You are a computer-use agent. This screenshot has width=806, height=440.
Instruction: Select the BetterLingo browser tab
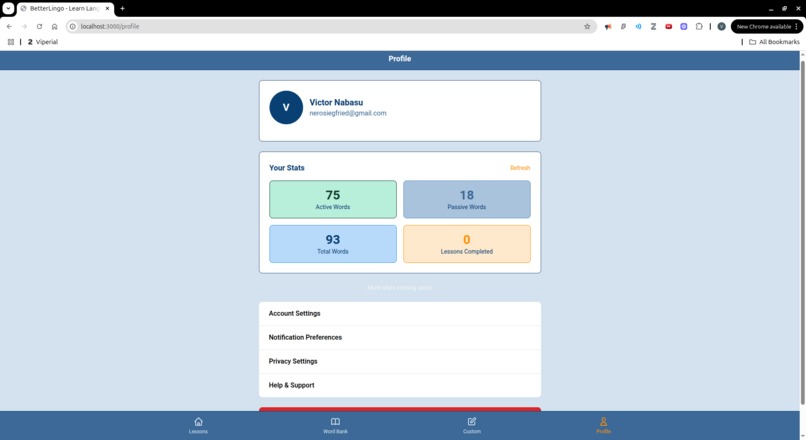[65, 9]
